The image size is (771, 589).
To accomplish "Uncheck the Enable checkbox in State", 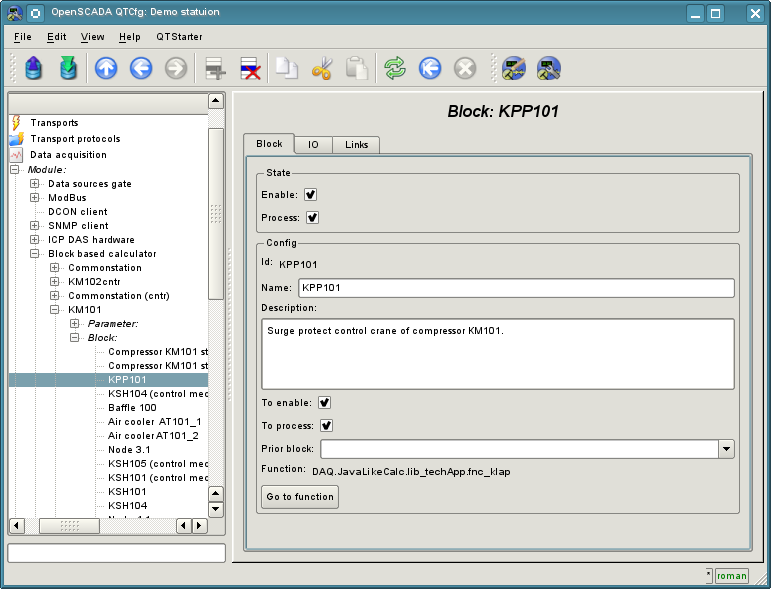I will click(x=311, y=195).
